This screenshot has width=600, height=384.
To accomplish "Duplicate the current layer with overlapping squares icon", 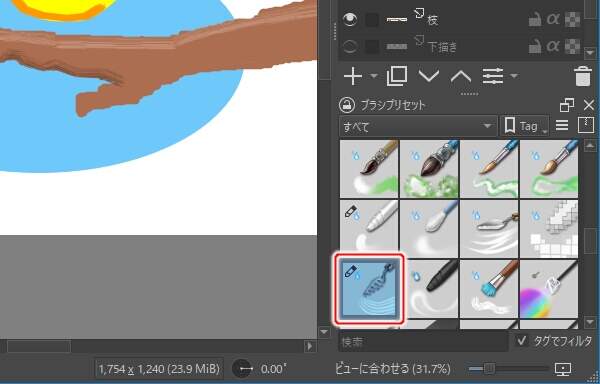I will click(397, 76).
